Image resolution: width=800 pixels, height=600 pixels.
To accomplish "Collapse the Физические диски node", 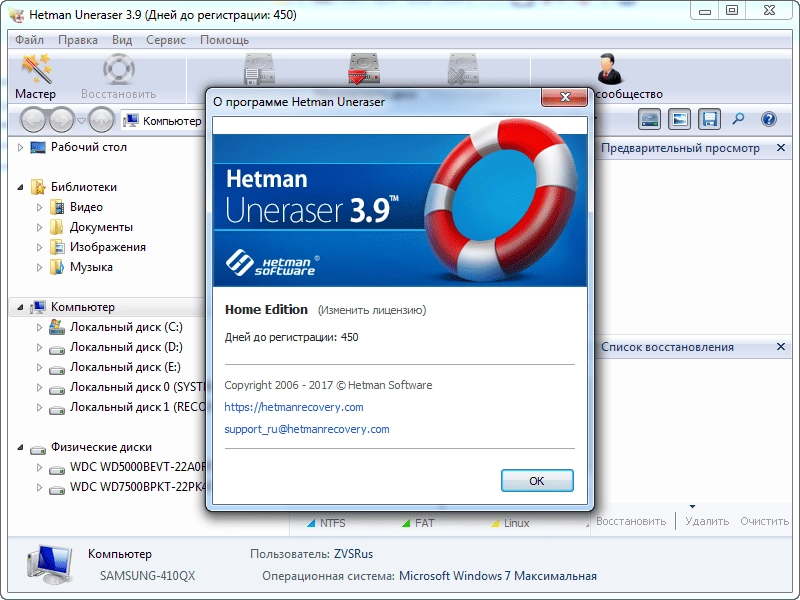I will coord(20,447).
